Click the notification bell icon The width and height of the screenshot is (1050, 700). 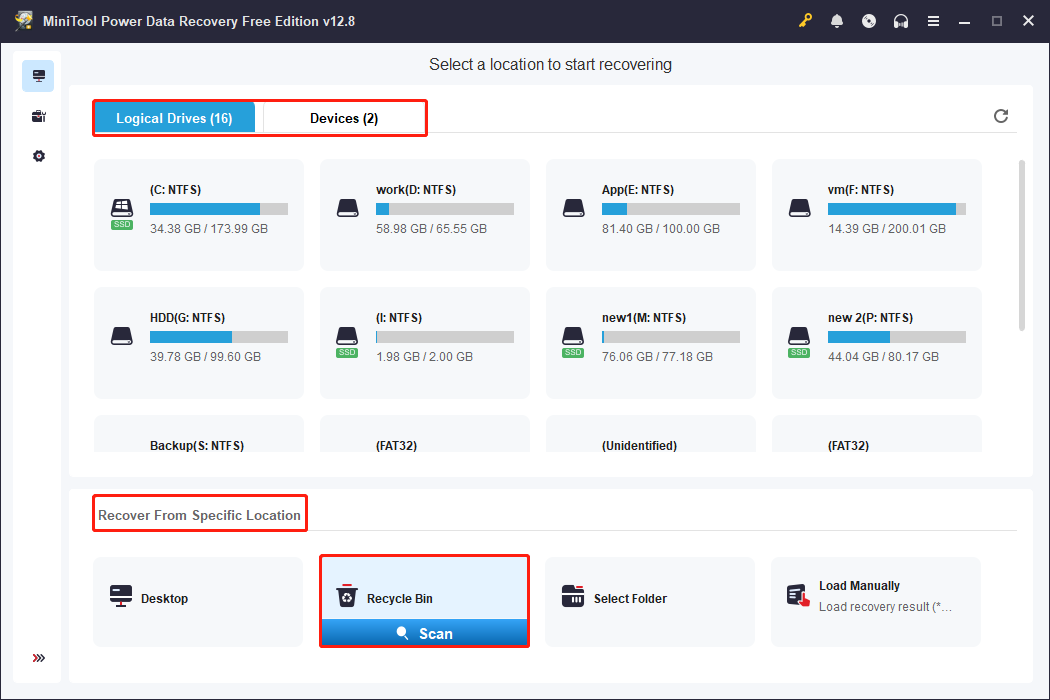click(837, 20)
